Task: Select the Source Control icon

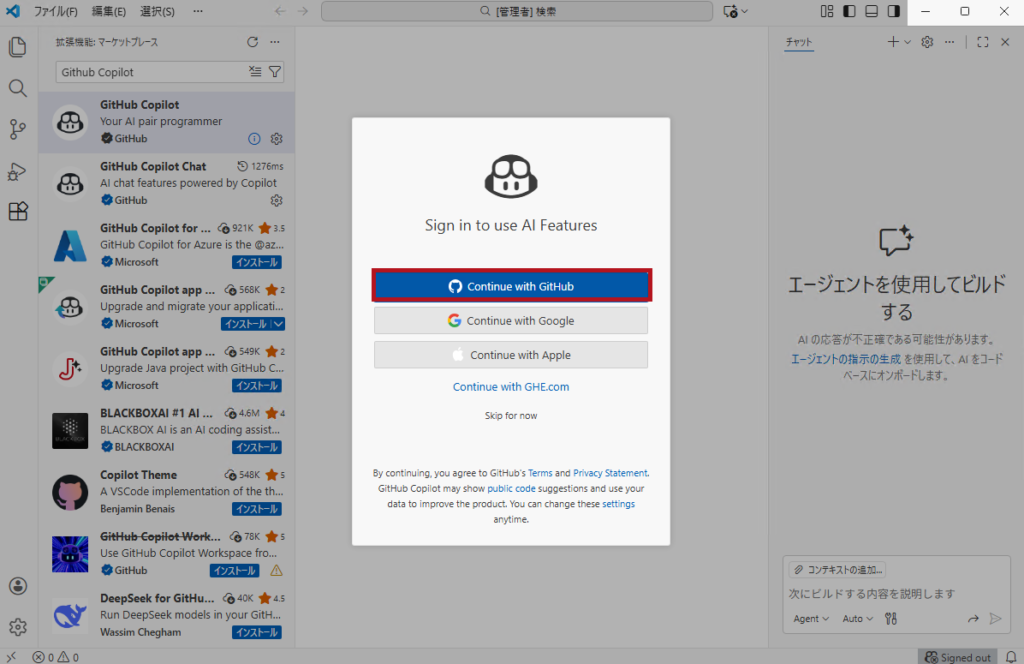Action: tap(17, 129)
